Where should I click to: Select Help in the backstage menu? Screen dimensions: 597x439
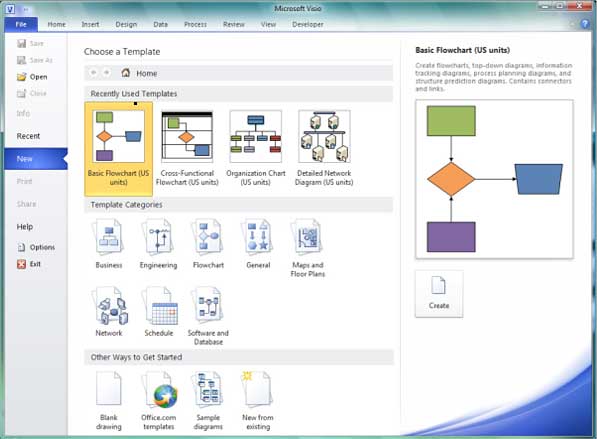25,227
